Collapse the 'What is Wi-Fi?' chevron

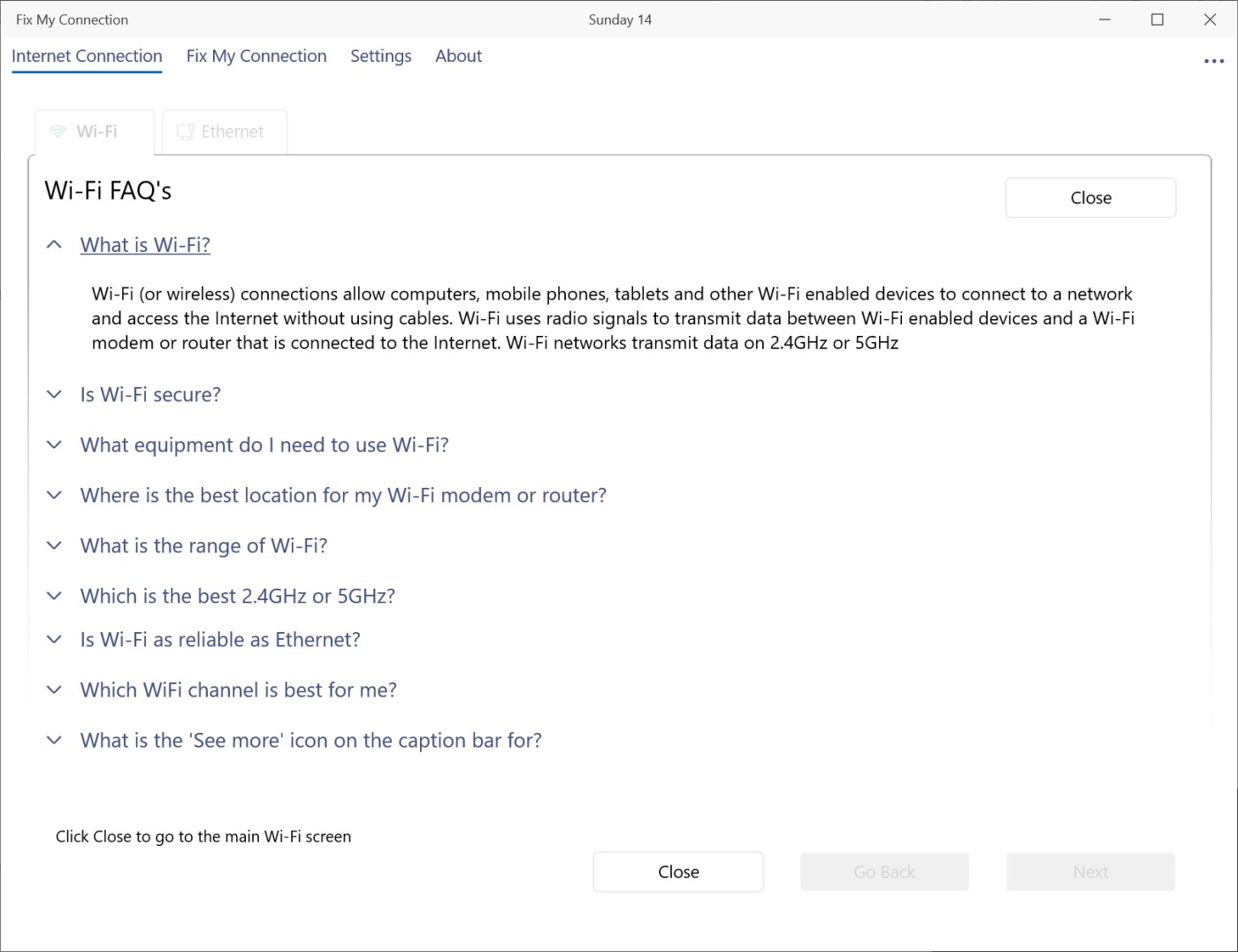click(54, 245)
